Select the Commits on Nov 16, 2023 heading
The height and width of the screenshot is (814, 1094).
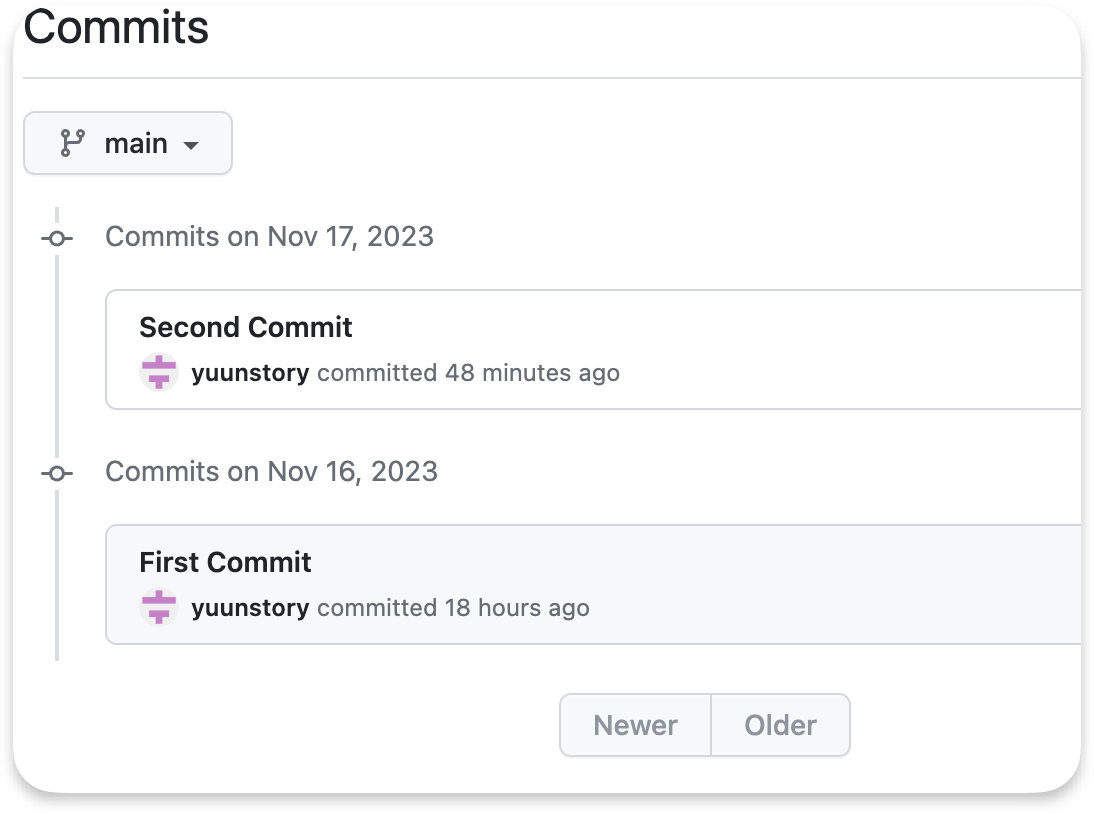(271, 472)
